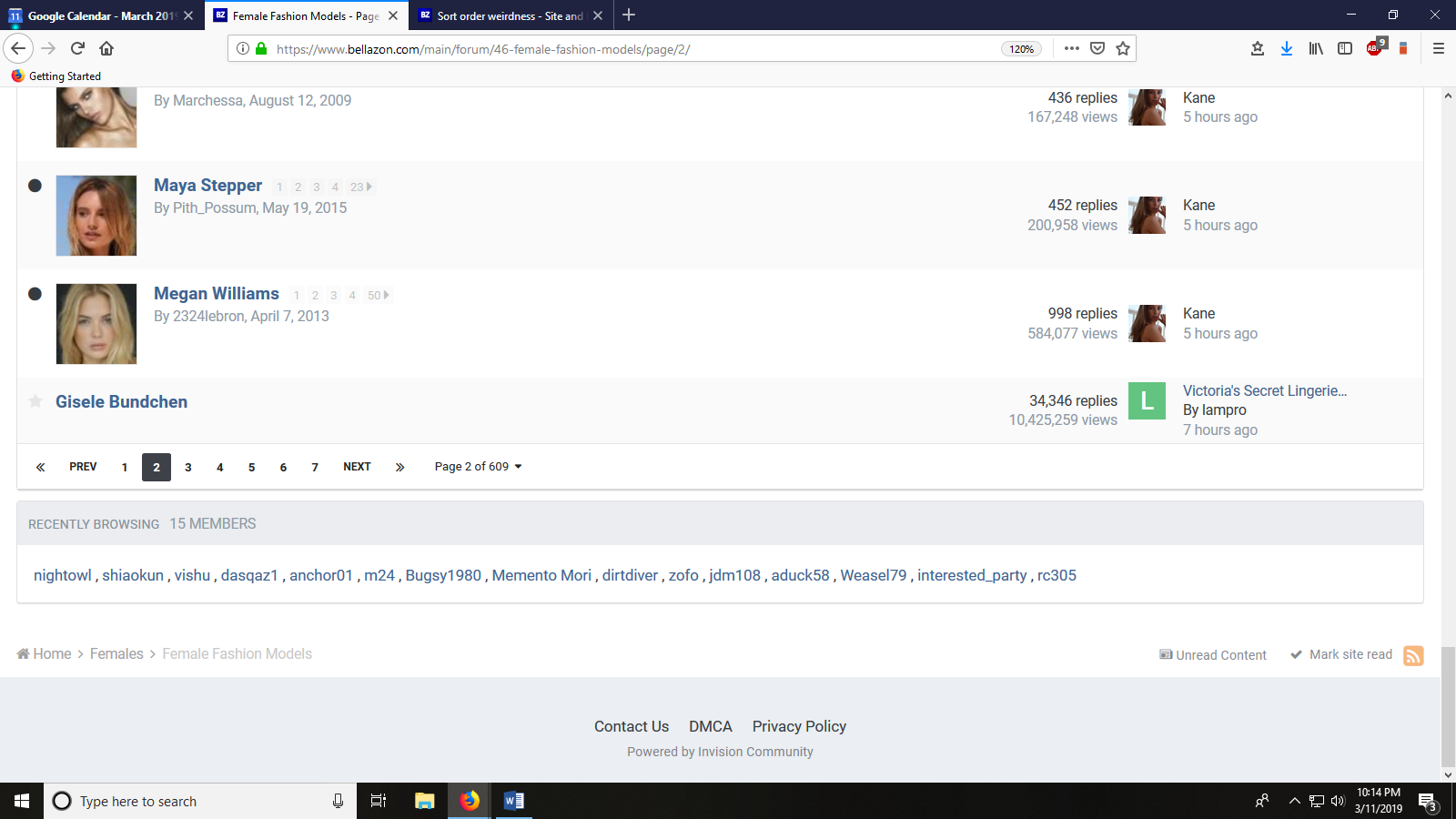Open the Firefox hamburger menu

pos(1439,48)
